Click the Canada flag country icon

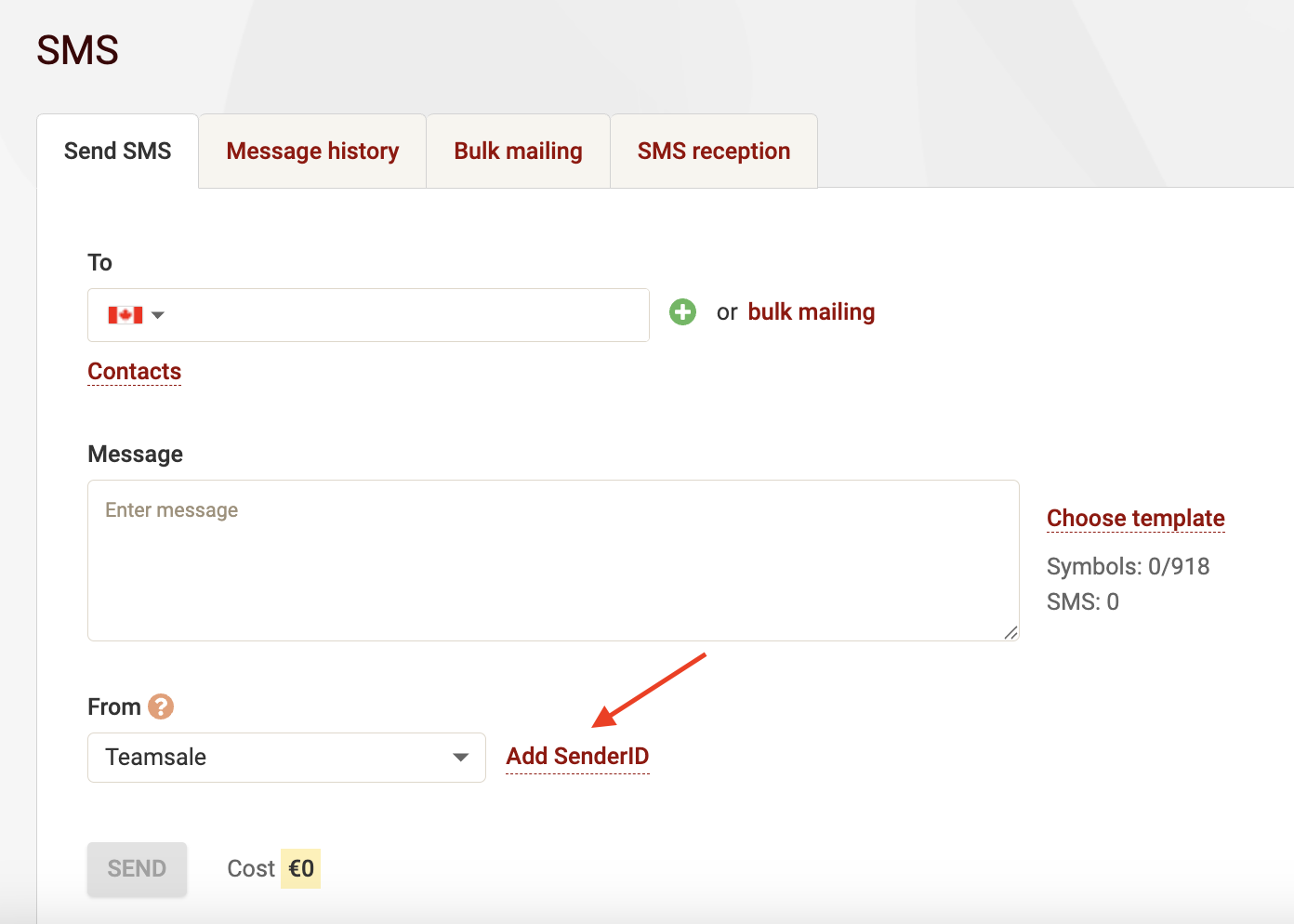pyautogui.click(x=125, y=315)
